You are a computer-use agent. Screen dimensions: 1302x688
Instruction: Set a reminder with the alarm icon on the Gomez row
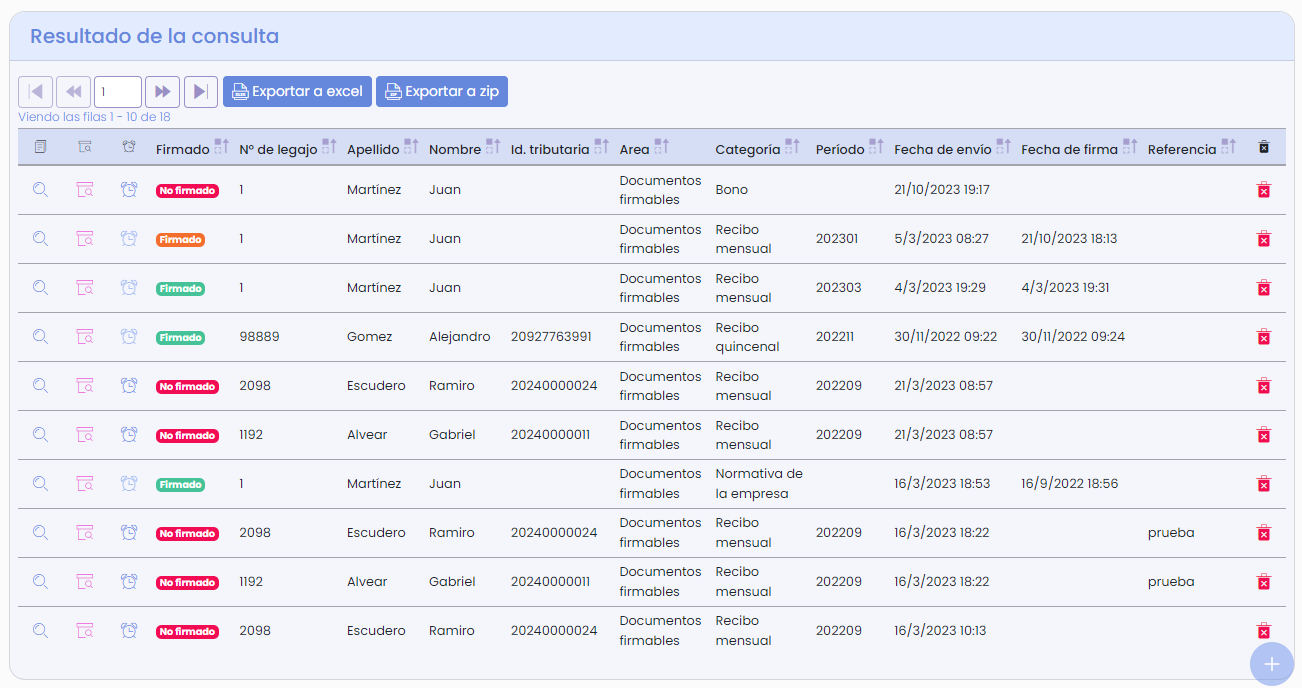128,337
